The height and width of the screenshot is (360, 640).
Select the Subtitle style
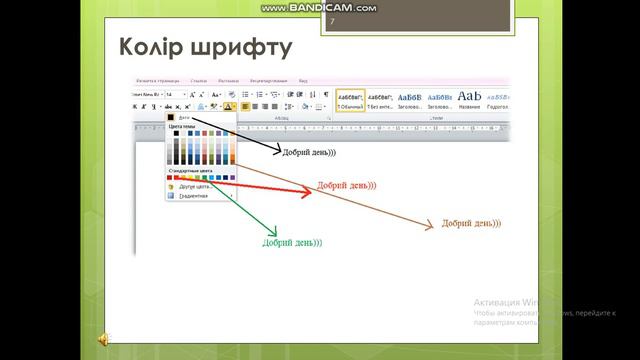498,100
